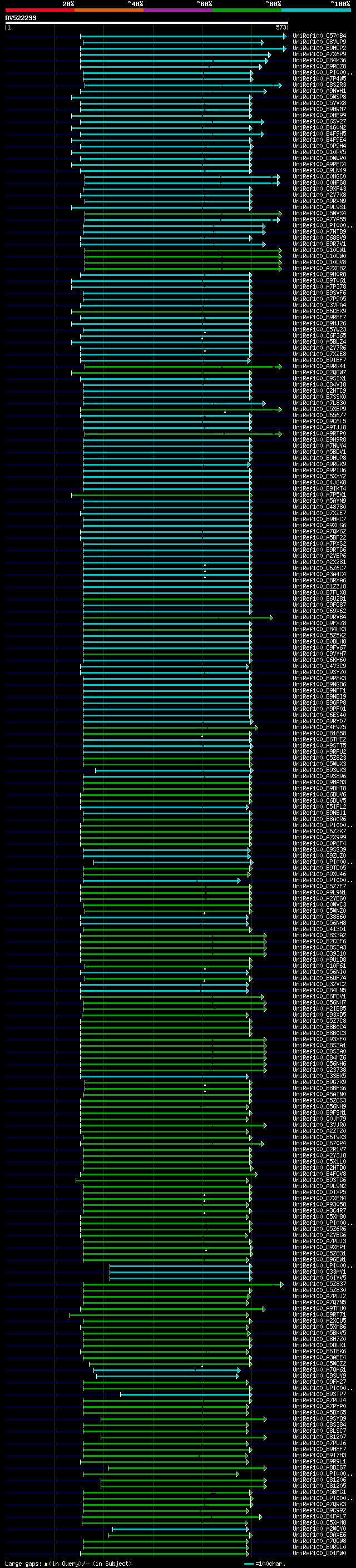The height and width of the screenshot is (1568, 356).
Task: Select the UniRef100_B9NBJ1 label
Action: (319, 813)
